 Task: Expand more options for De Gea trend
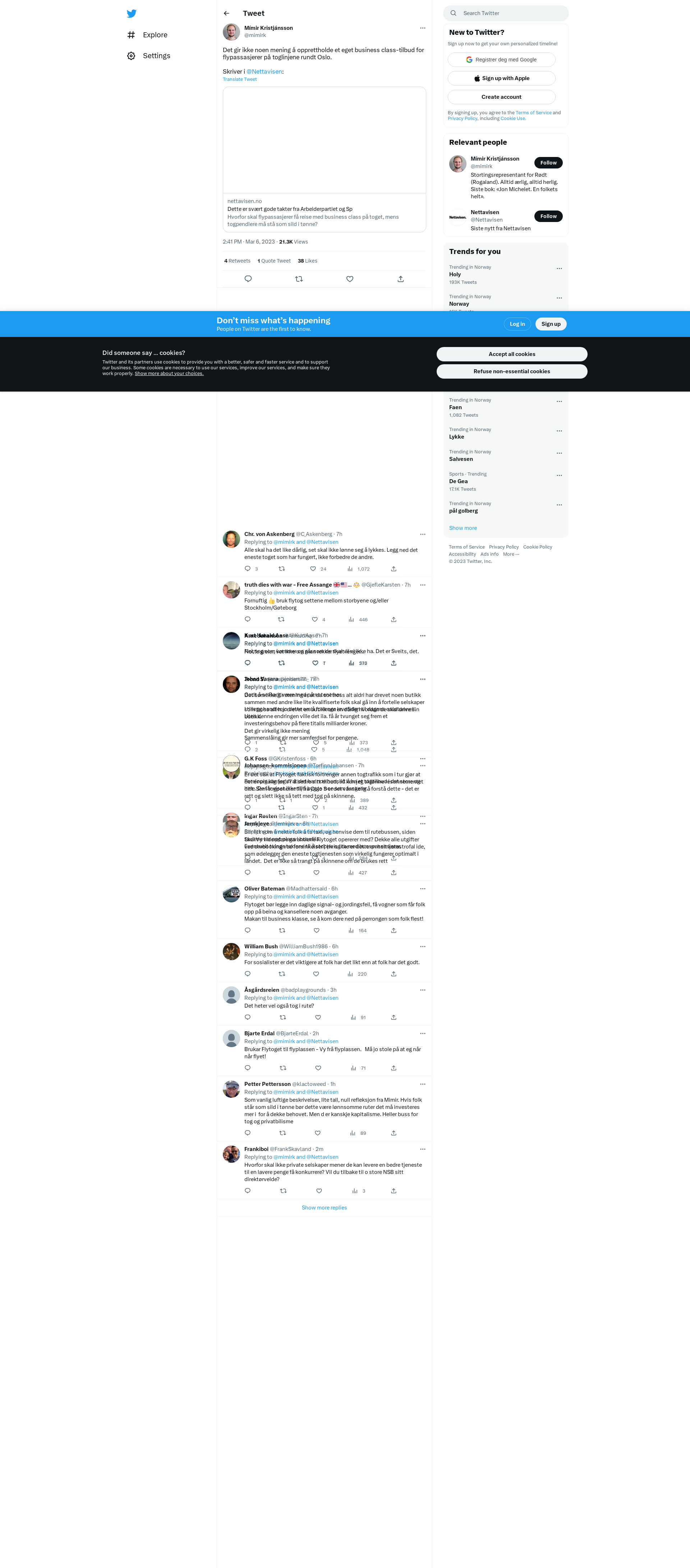pyautogui.click(x=559, y=475)
